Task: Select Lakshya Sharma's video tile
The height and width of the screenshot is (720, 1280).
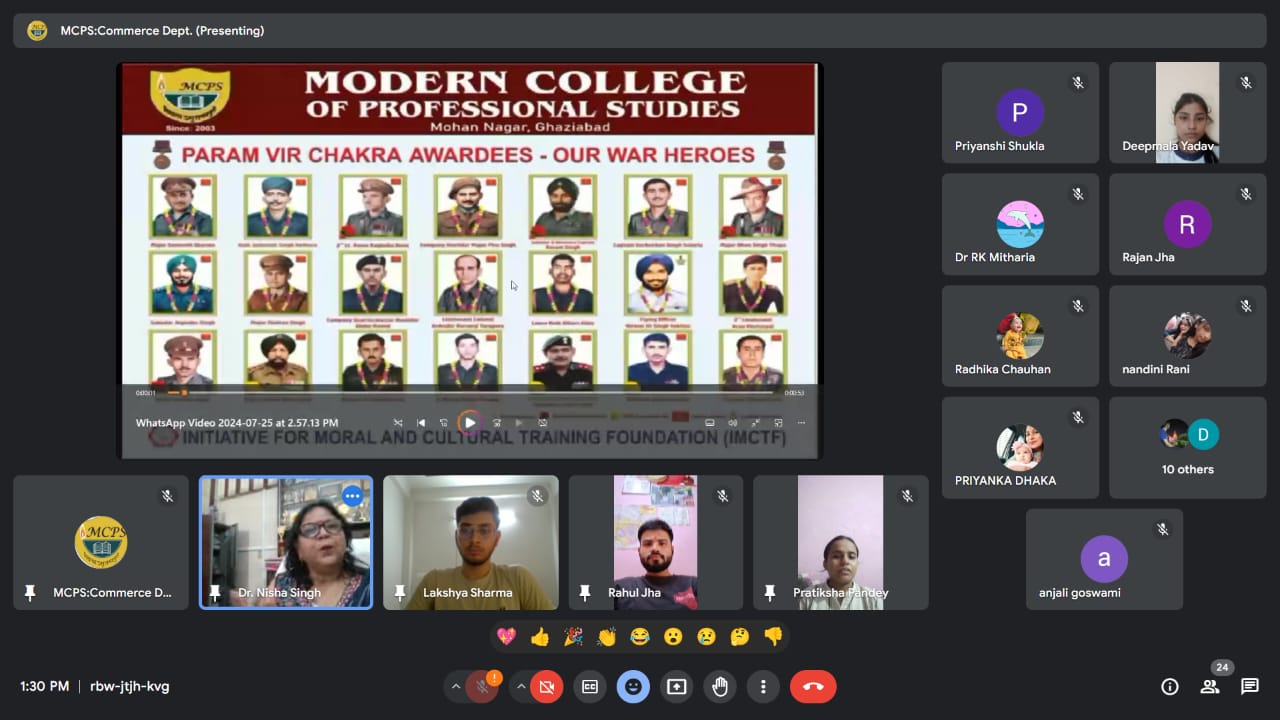Action: [470, 542]
